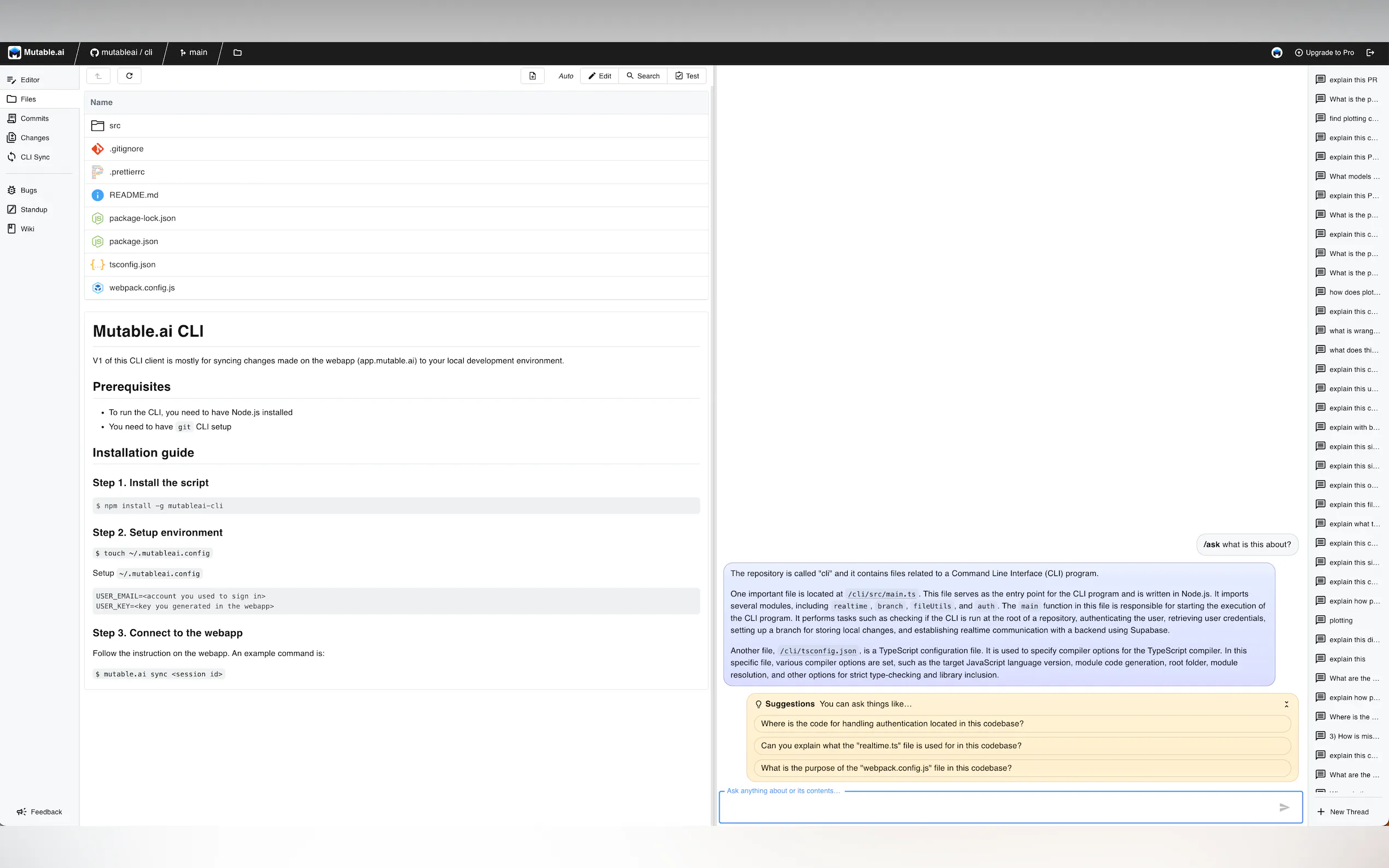This screenshot has height=868, width=1389.
Task: Collapse the Suggestions panel
Action: pyautogui.click(x=1286, y=704)
